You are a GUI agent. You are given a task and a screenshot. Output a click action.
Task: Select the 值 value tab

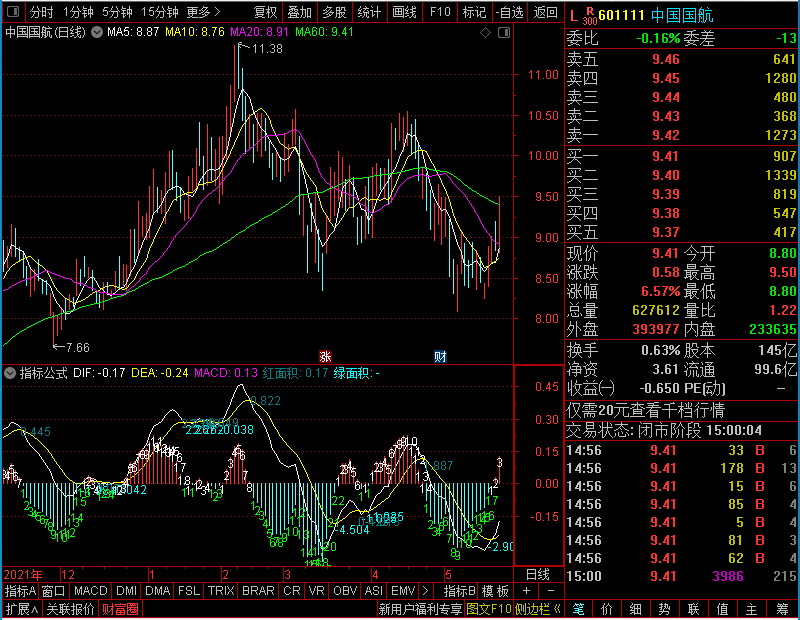(x=722, y=609)
